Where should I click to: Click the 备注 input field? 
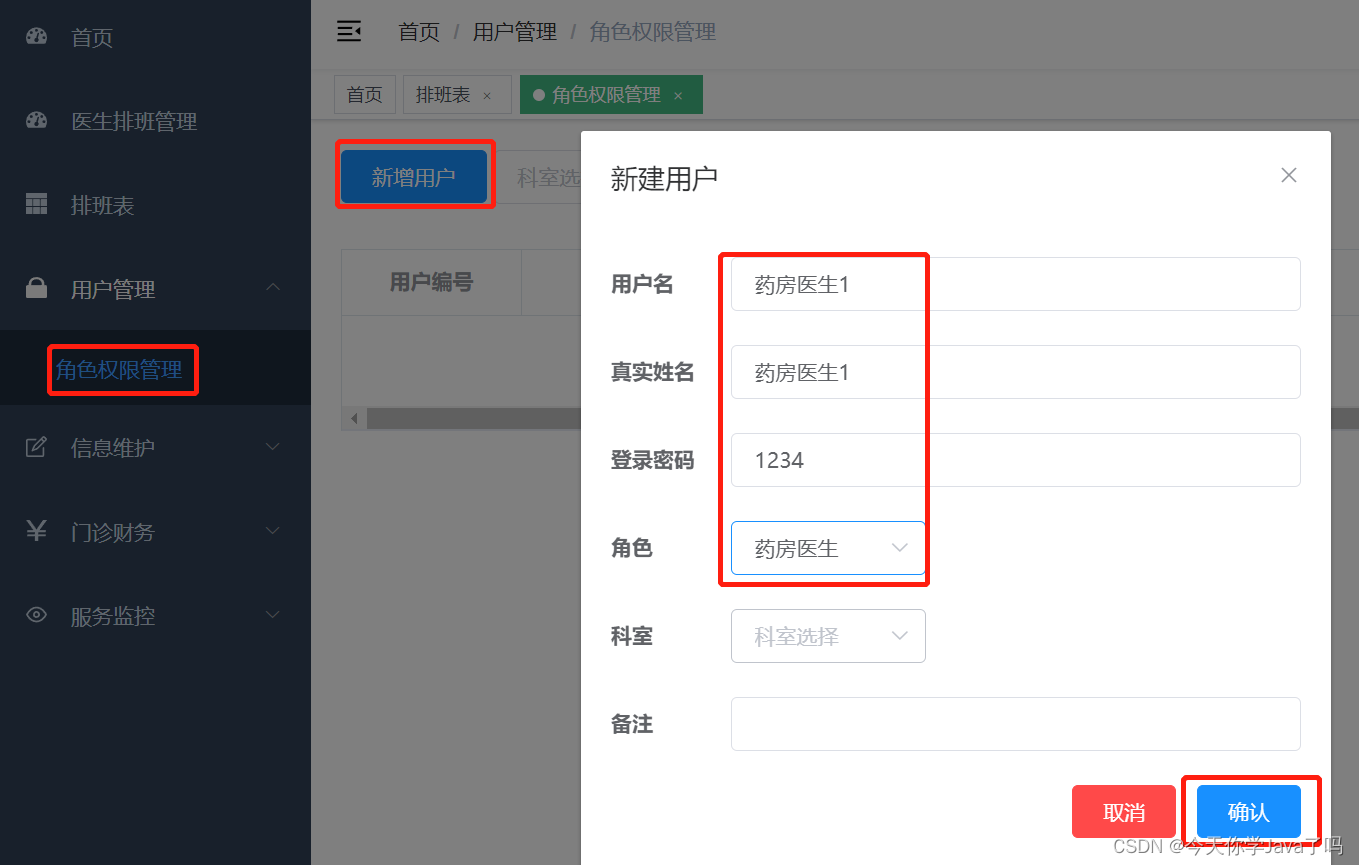[x=1016, y=724]
